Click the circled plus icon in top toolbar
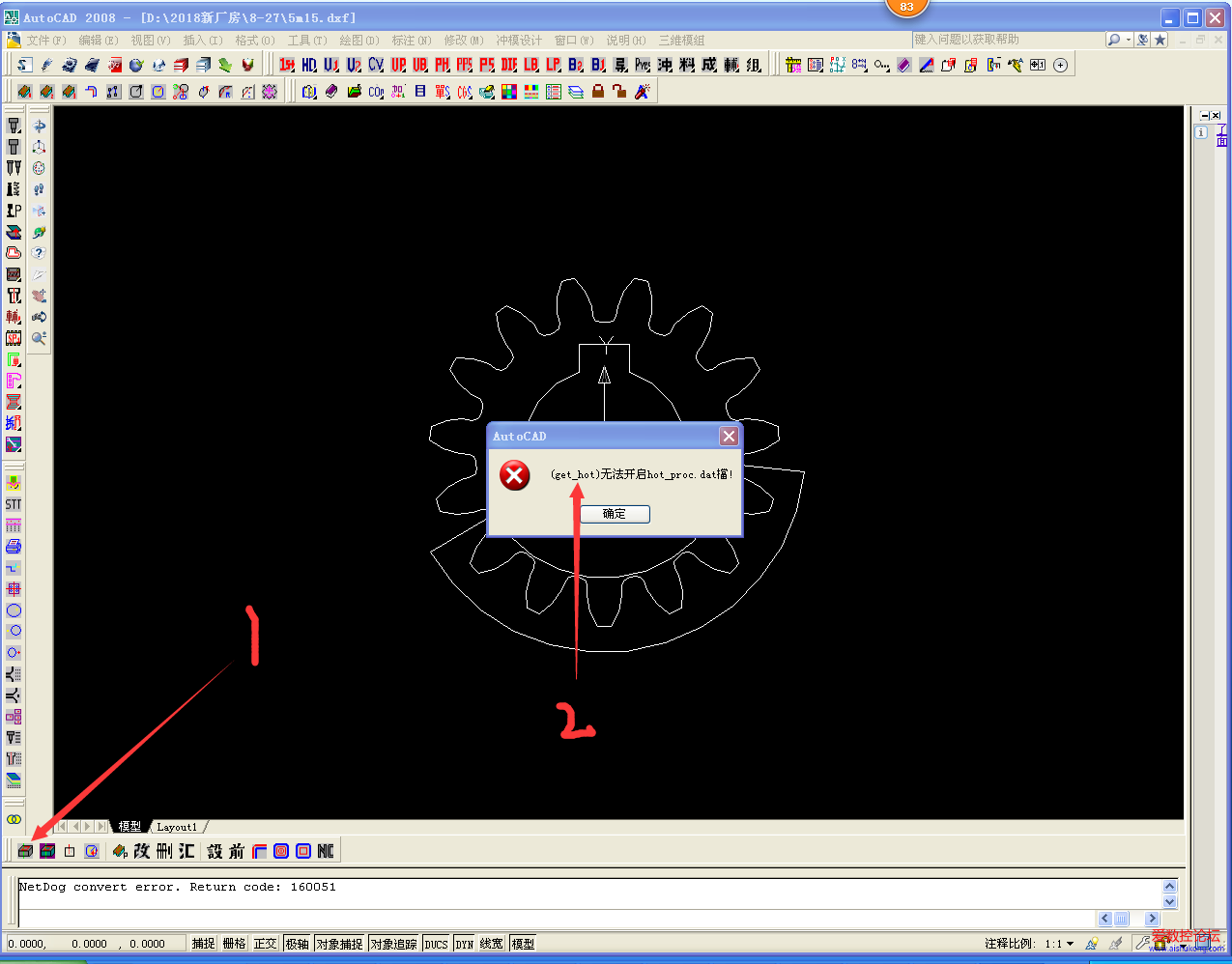 pyautogui.click(x=1060, y=65)
